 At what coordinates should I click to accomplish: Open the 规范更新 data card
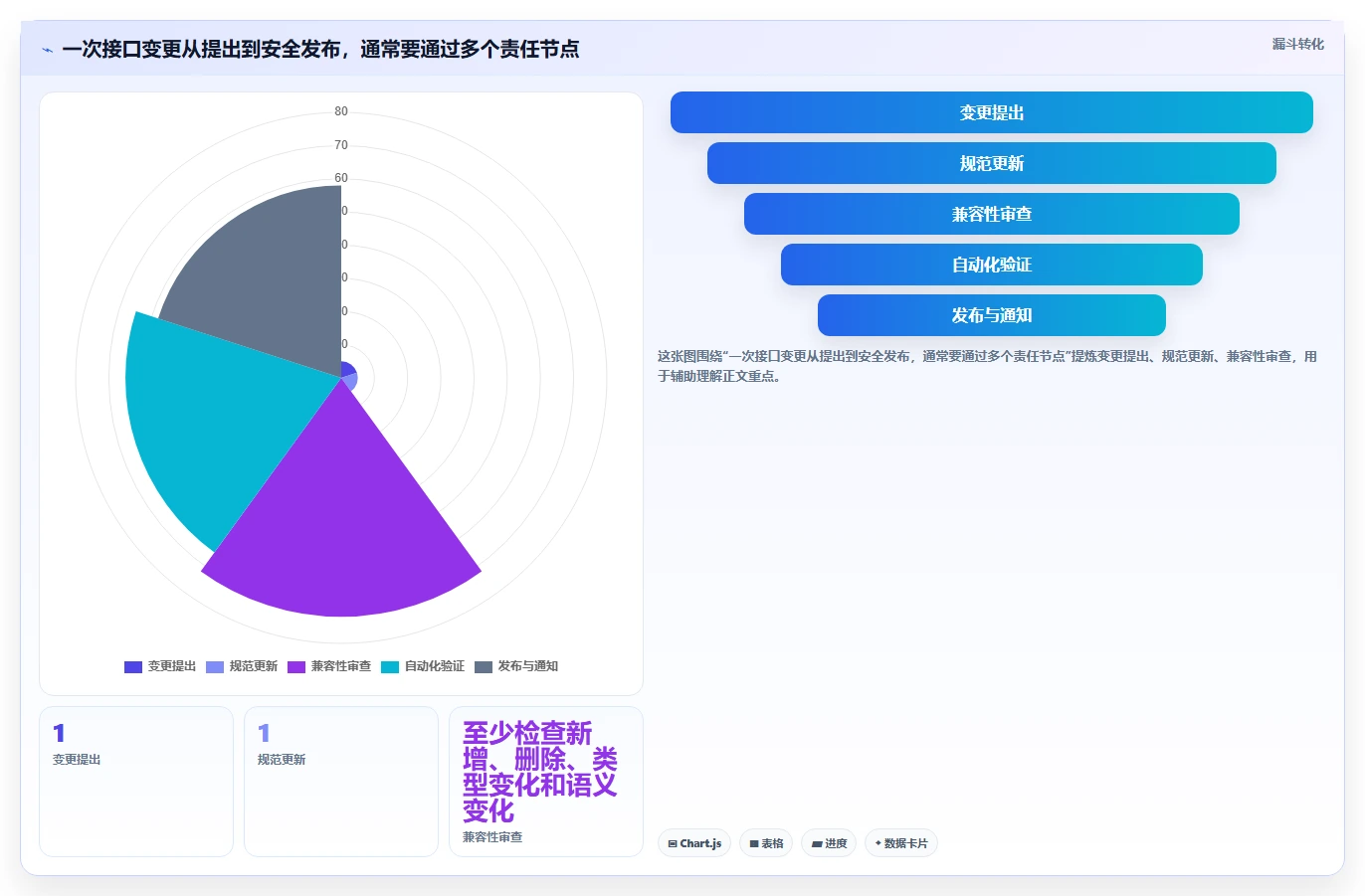coord(341,782)
